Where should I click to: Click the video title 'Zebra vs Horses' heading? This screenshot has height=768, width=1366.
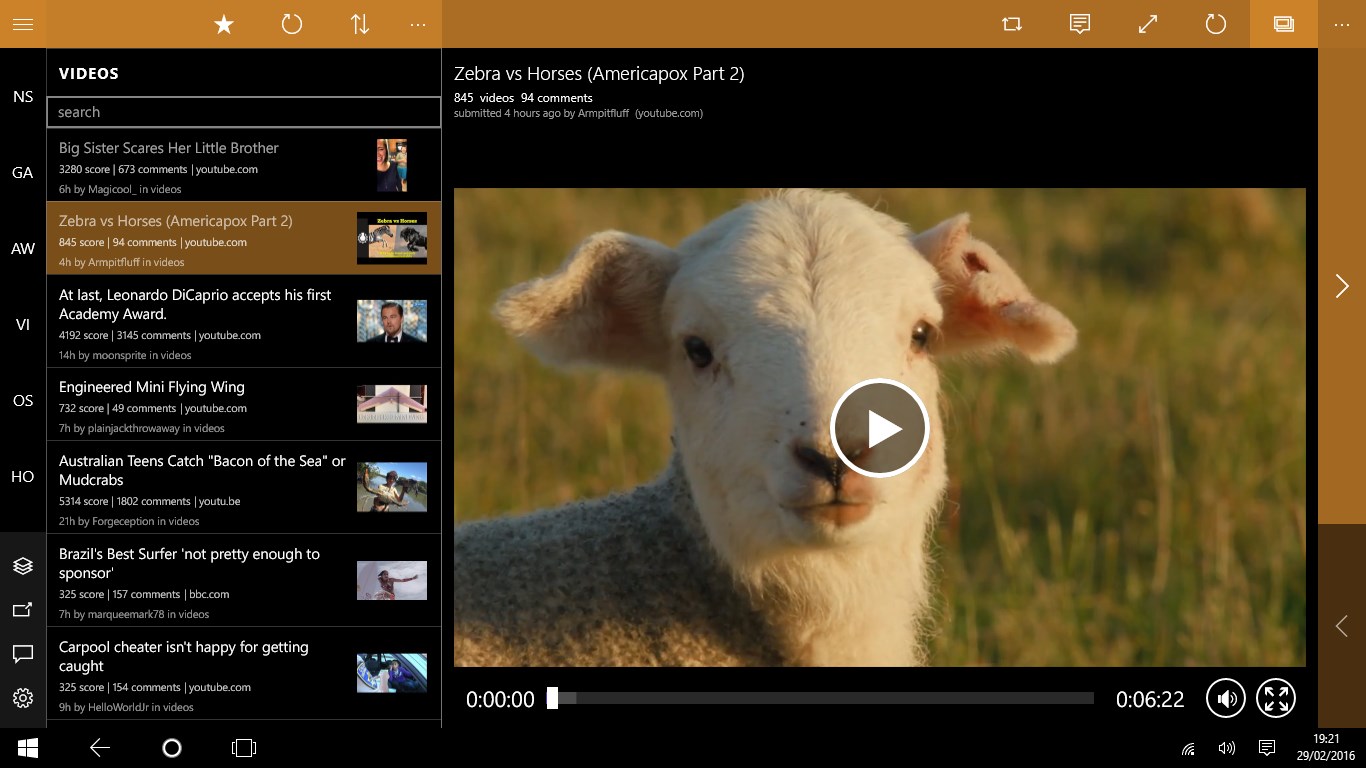599,74
